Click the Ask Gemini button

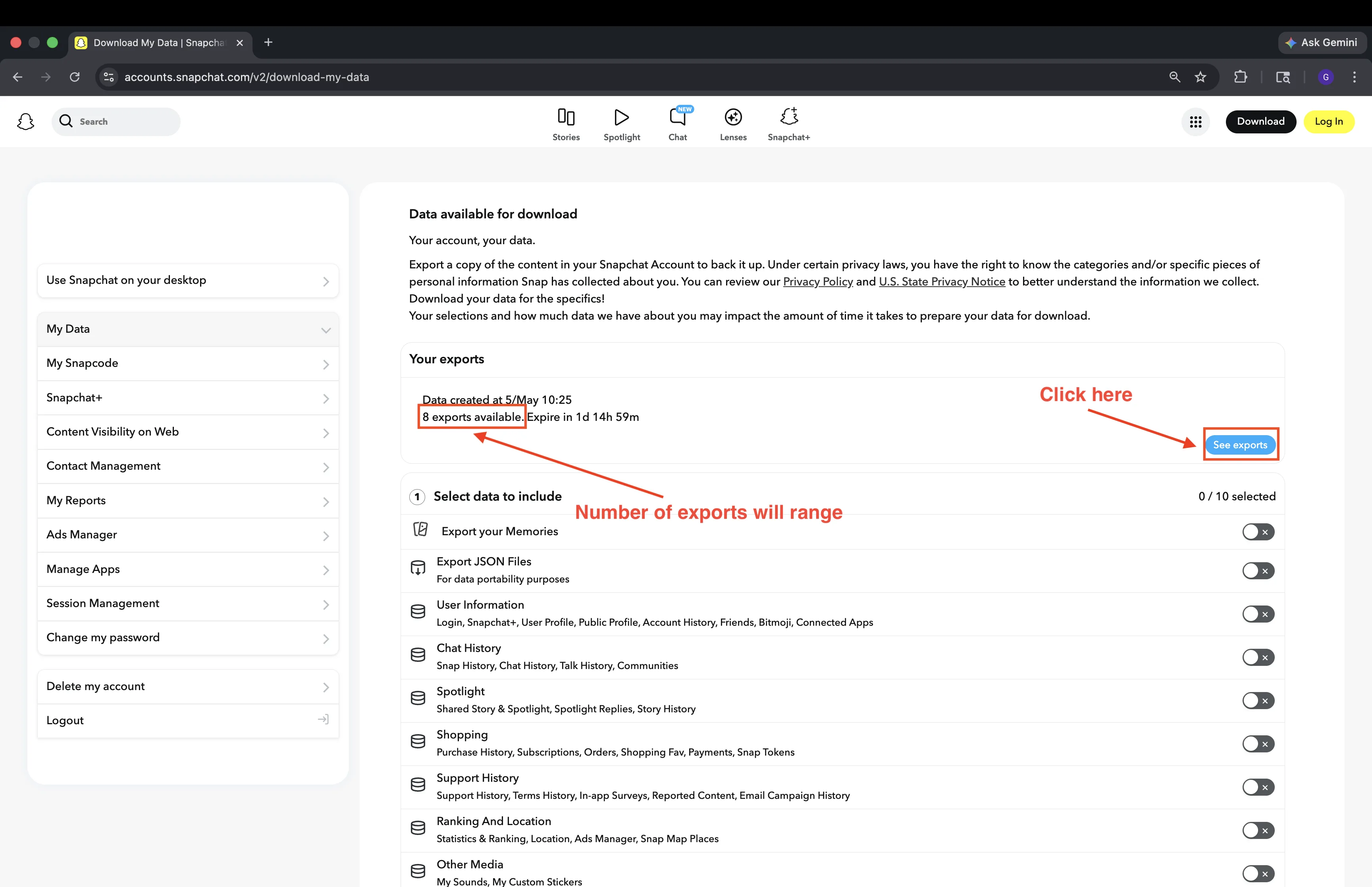click(x=1322, y=42)
